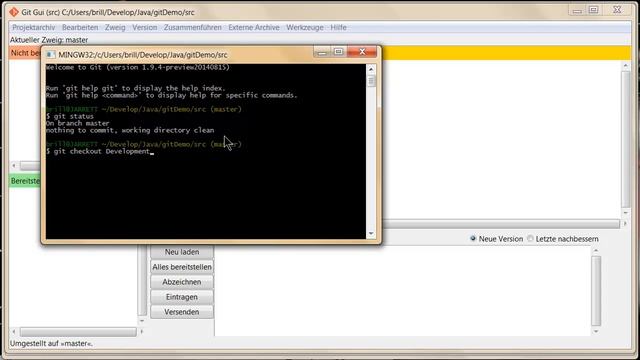Click the diff pane scroll down arrow

626,213
